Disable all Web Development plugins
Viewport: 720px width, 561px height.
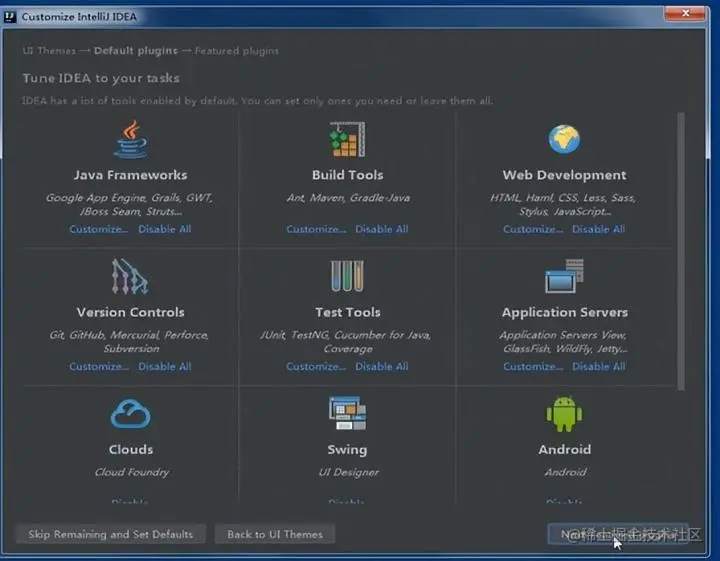point(598,229)
